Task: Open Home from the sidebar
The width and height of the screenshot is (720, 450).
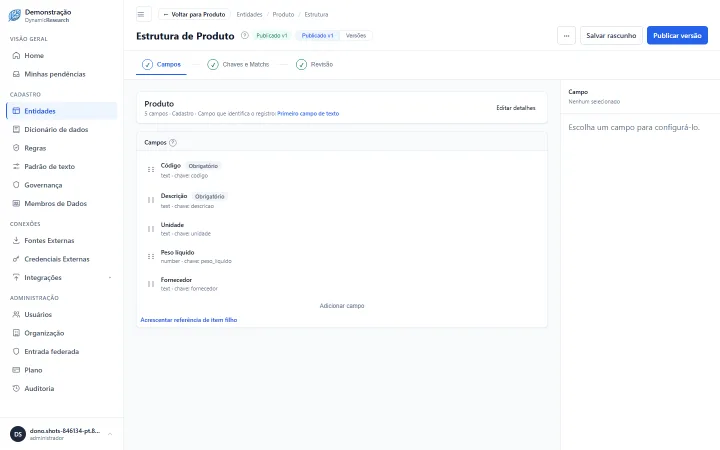Action: coord(62,56)
